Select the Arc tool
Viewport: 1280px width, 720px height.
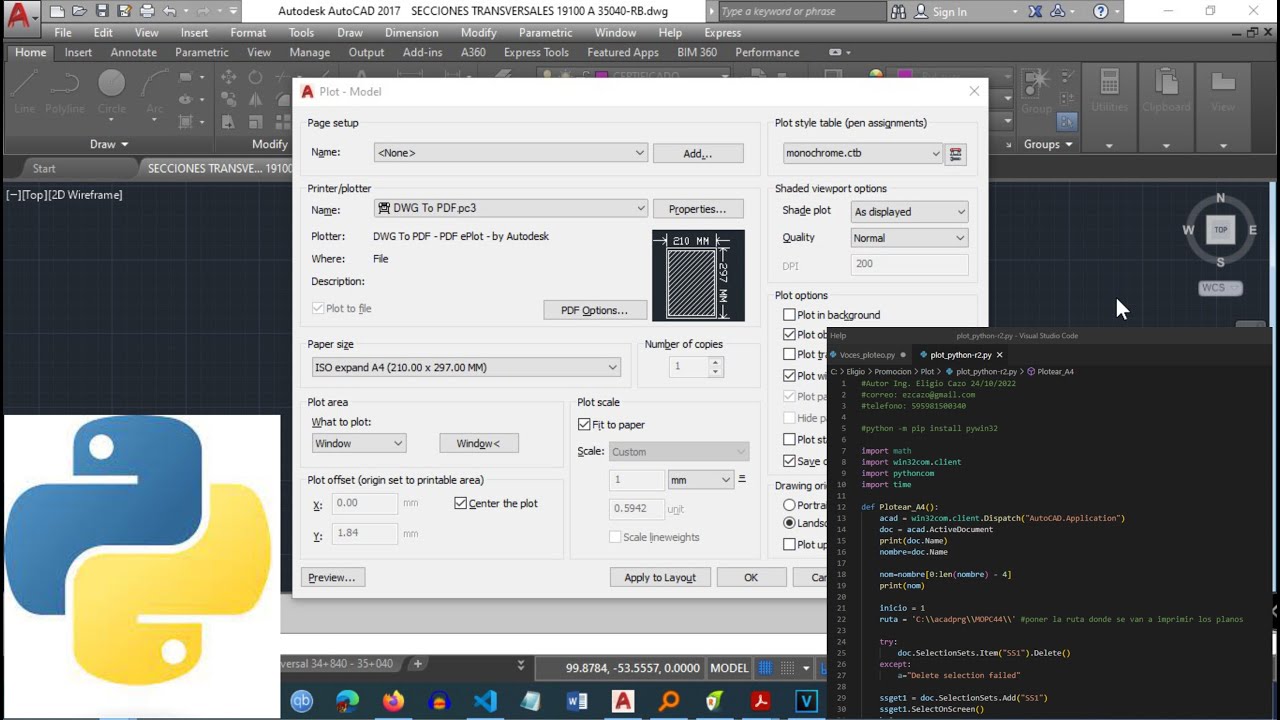pos(155,92)
